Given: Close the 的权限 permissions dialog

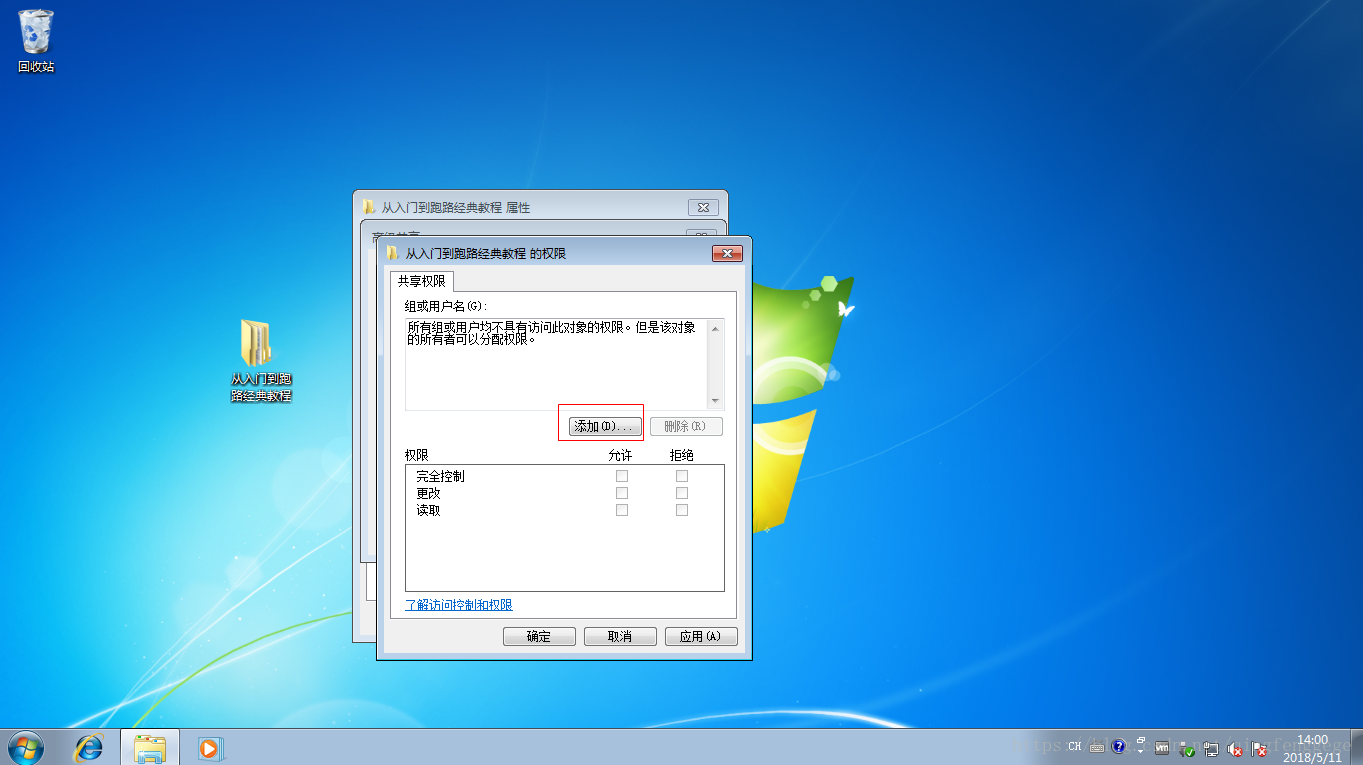Looking at the screenshot, I should pos(727,254).
